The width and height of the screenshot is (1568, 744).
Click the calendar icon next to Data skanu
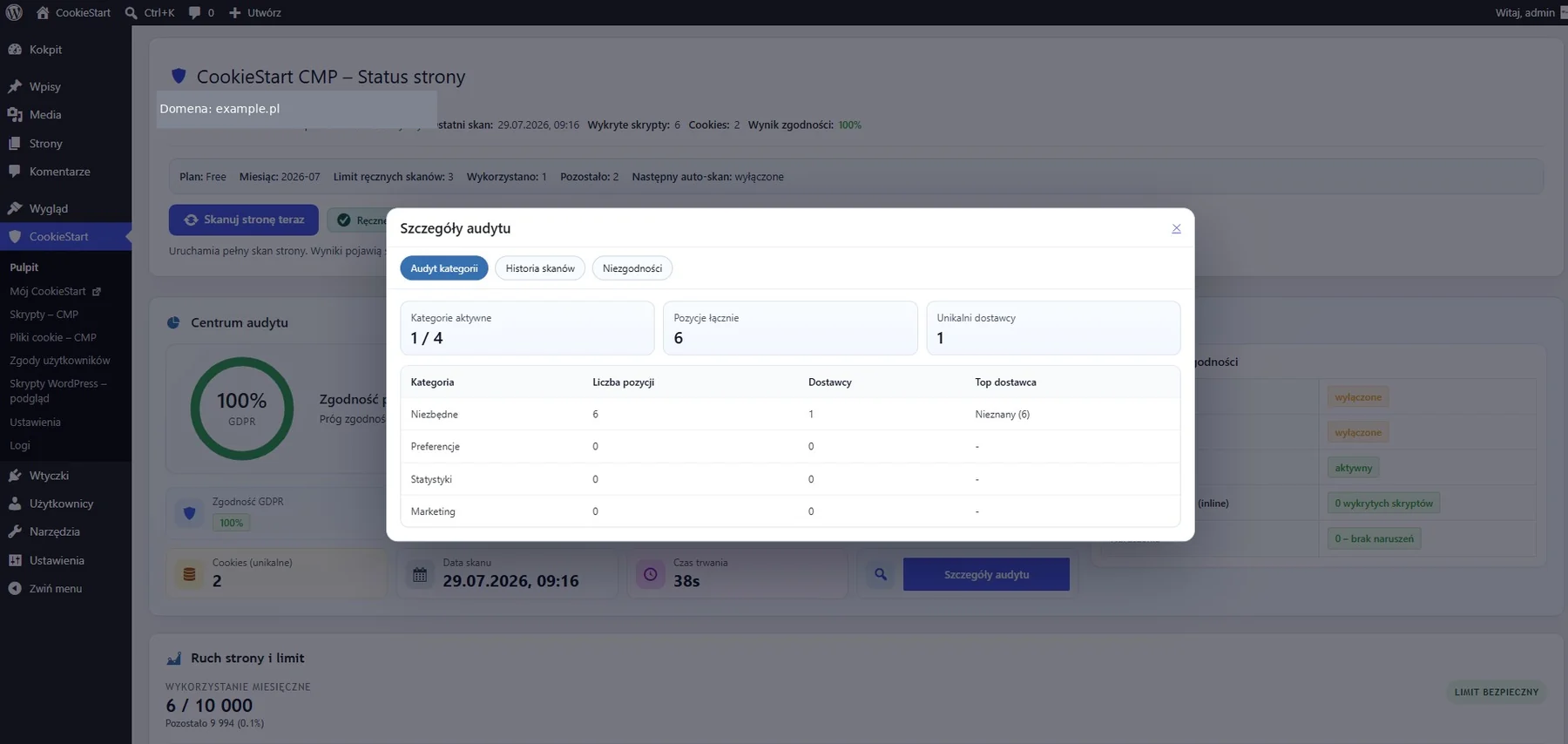(420, 574)
